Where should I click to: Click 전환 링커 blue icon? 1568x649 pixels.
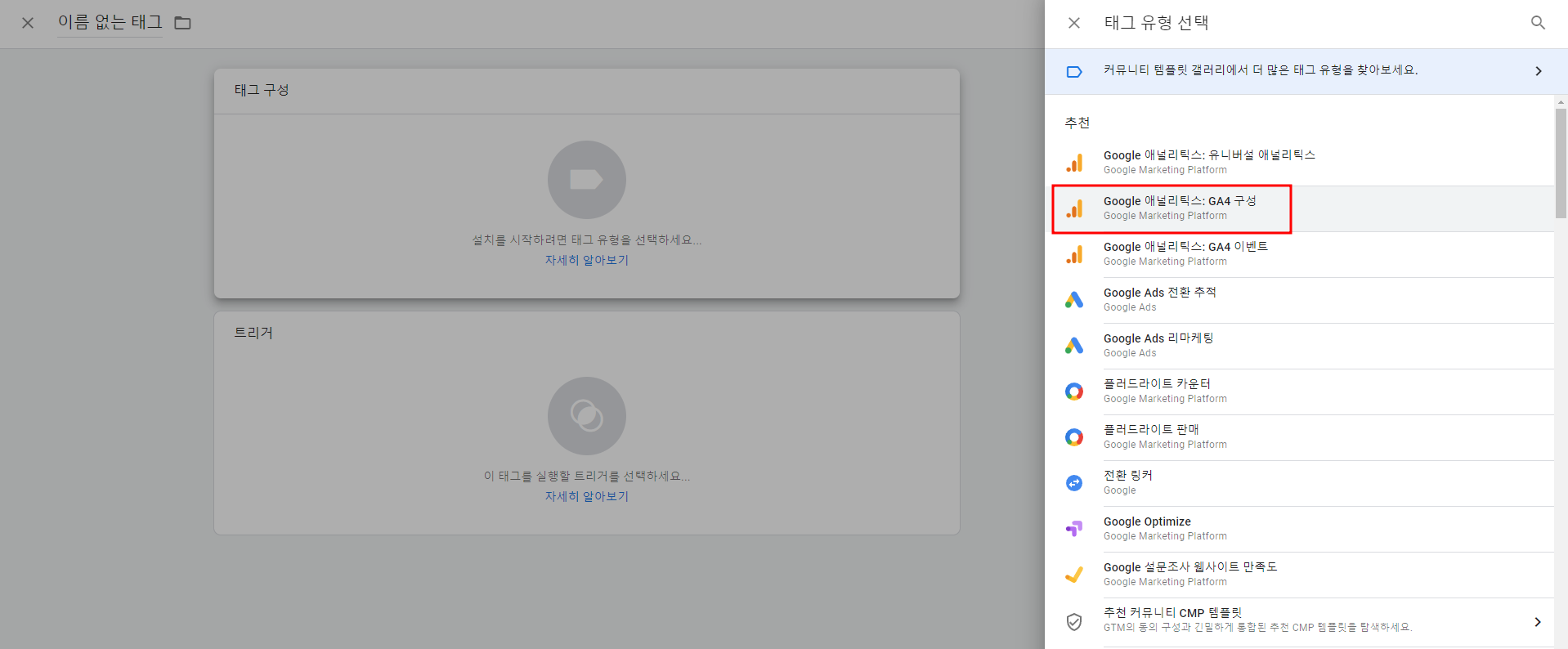pos(1074,483)
